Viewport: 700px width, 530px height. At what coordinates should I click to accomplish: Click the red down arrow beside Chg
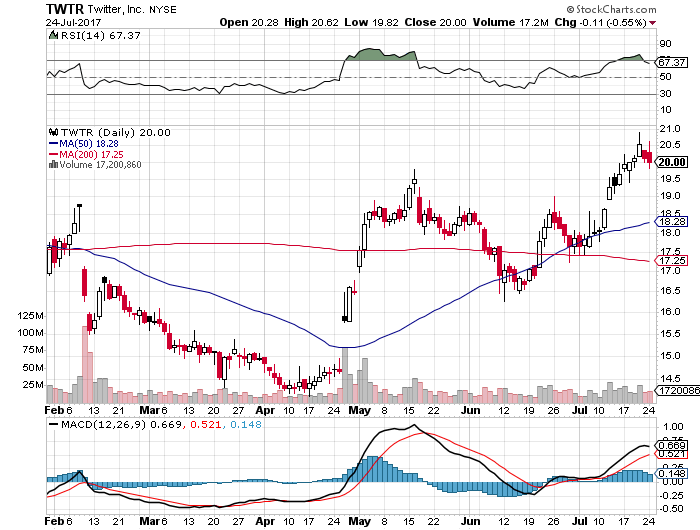click(653, 21)
